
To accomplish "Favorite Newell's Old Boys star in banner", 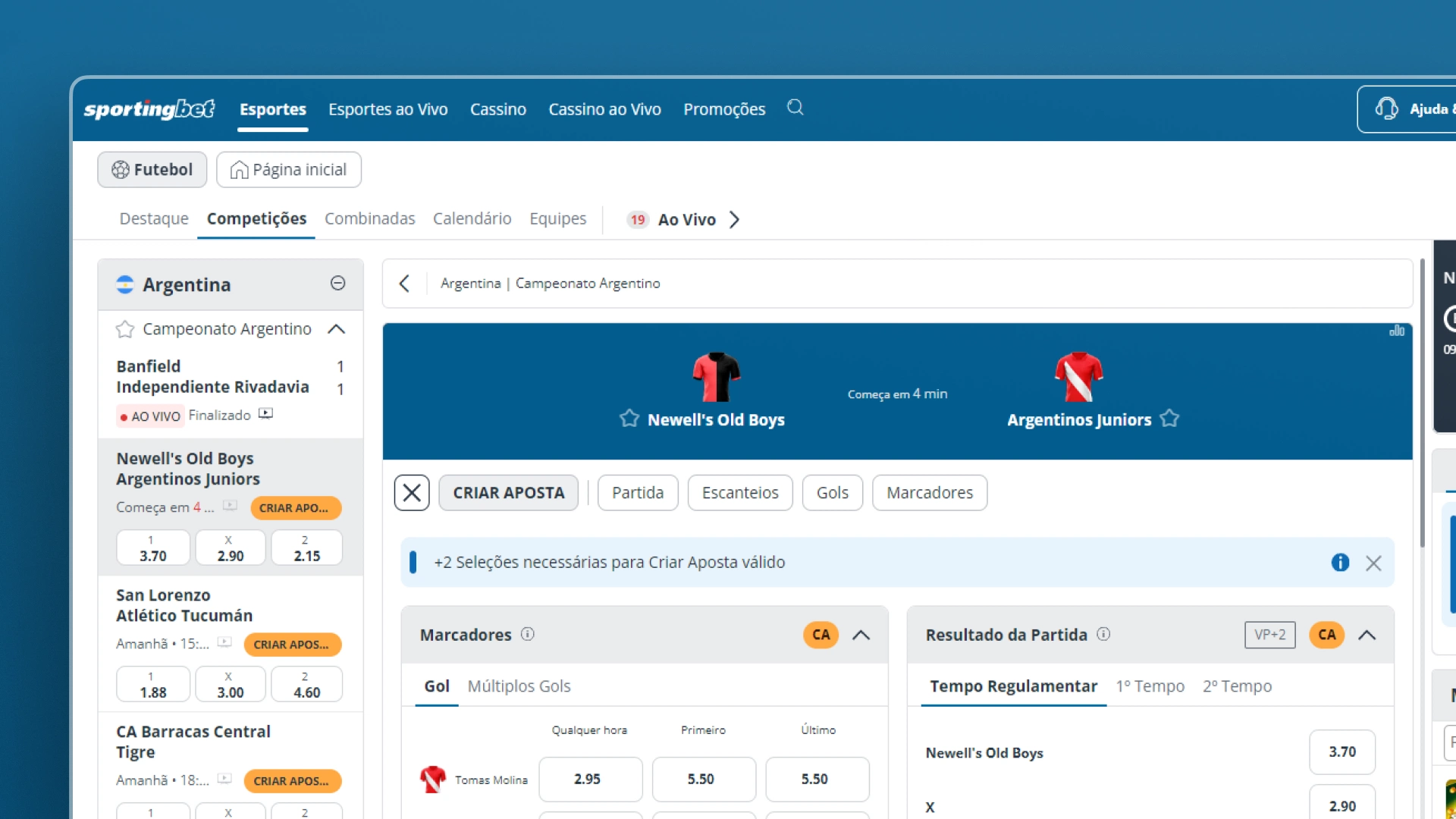I will click(x=629, y=419).
